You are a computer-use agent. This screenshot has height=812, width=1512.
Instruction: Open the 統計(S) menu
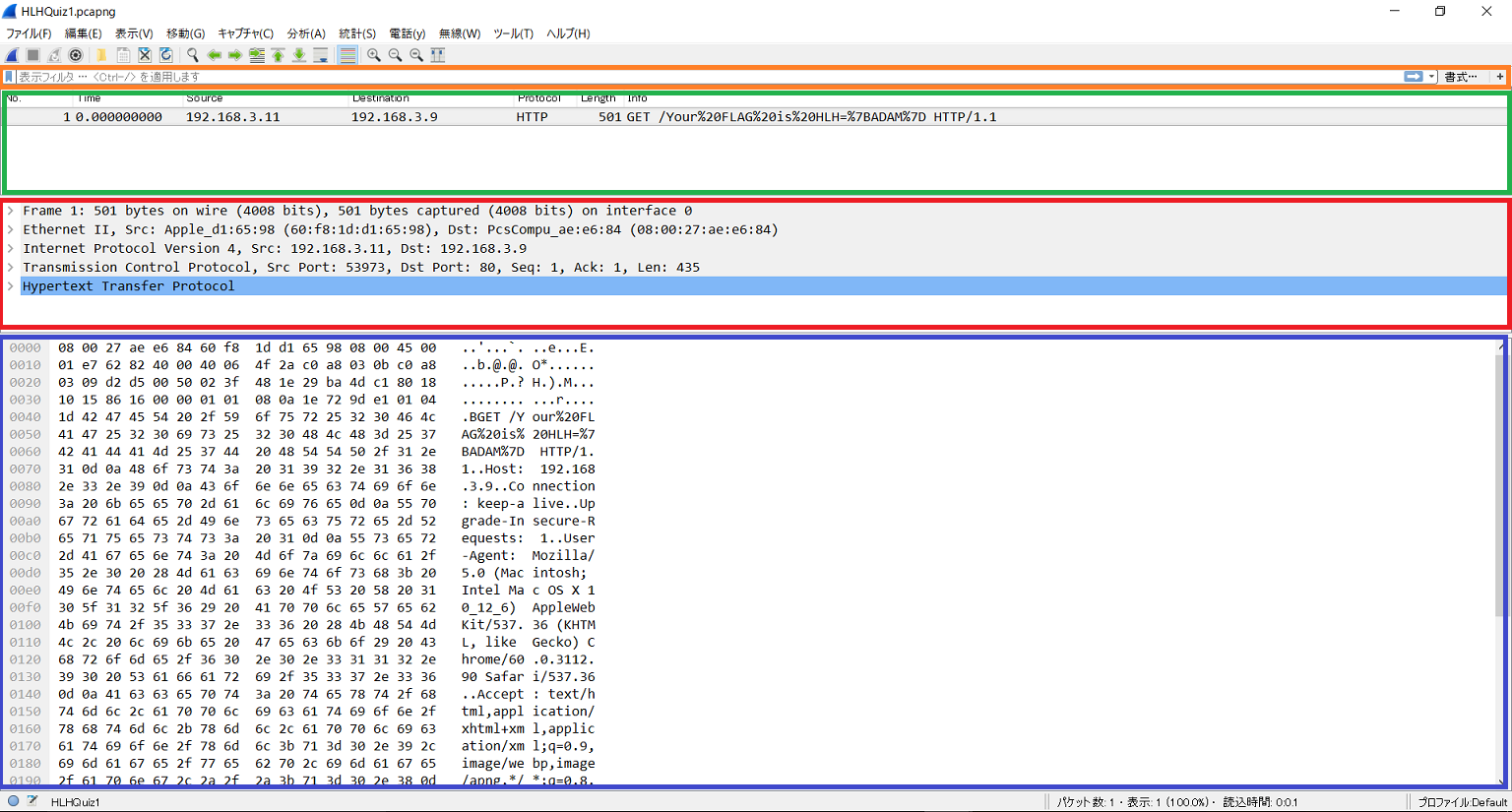pyautogui.click(x=356, y=32)
